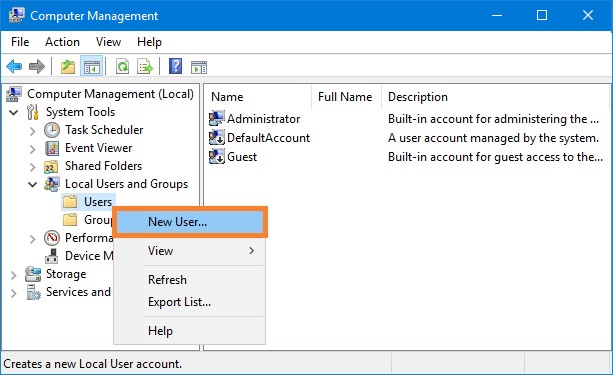
Task: Click the Event Viewer icon
Action: [x=52, y=148]
